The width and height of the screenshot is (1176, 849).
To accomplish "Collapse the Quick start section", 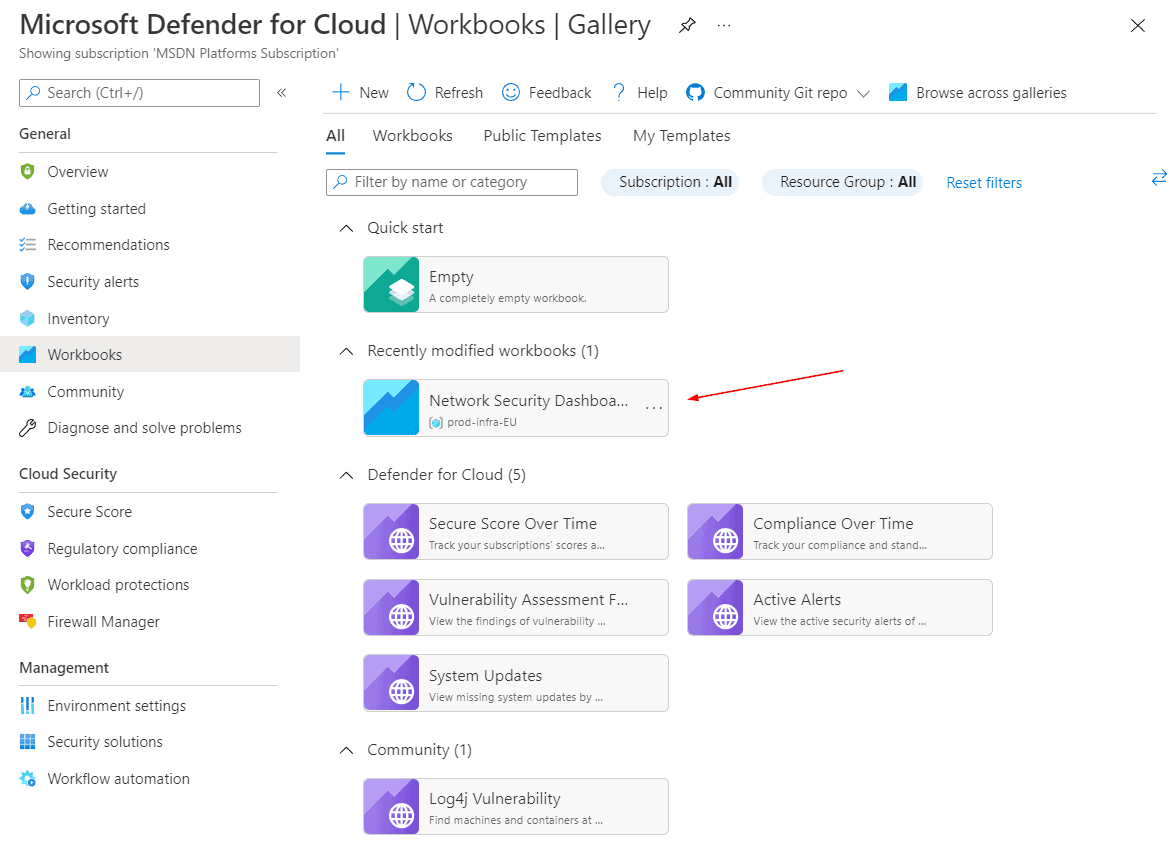I will pos(346,228).
